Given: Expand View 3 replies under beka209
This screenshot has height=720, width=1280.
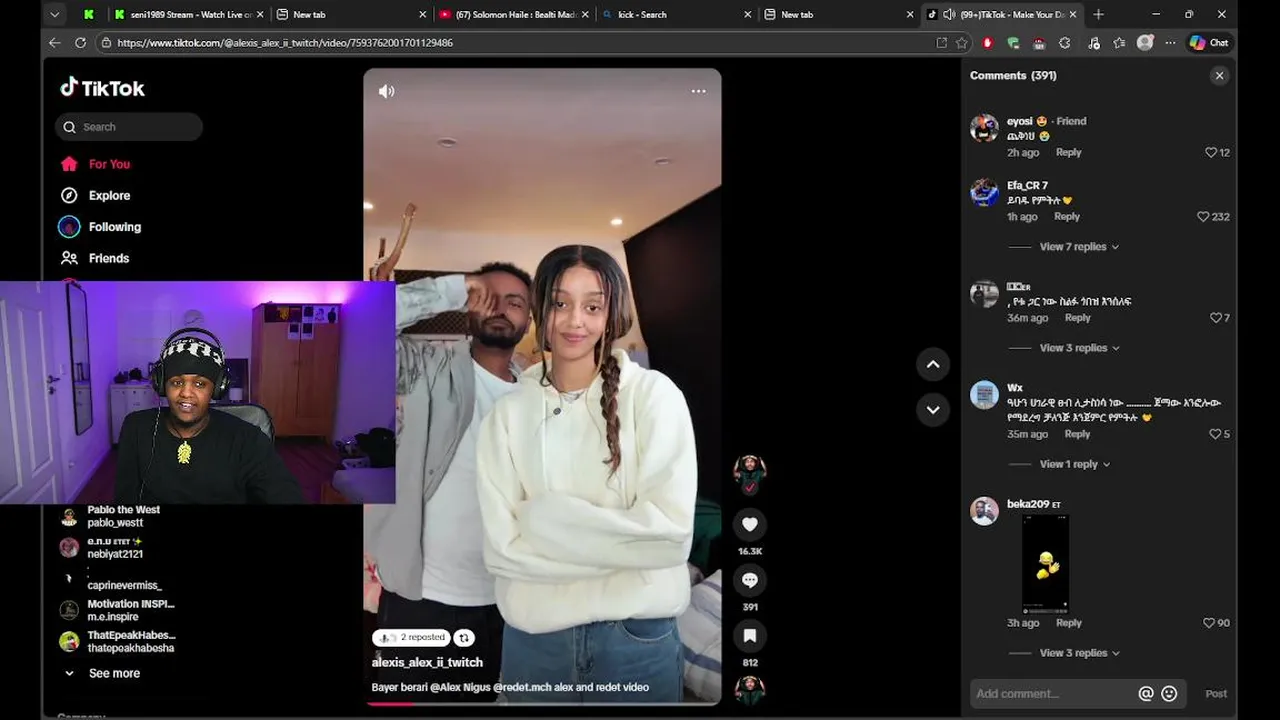Looking at the screenshot, I should pos(1079,653).
